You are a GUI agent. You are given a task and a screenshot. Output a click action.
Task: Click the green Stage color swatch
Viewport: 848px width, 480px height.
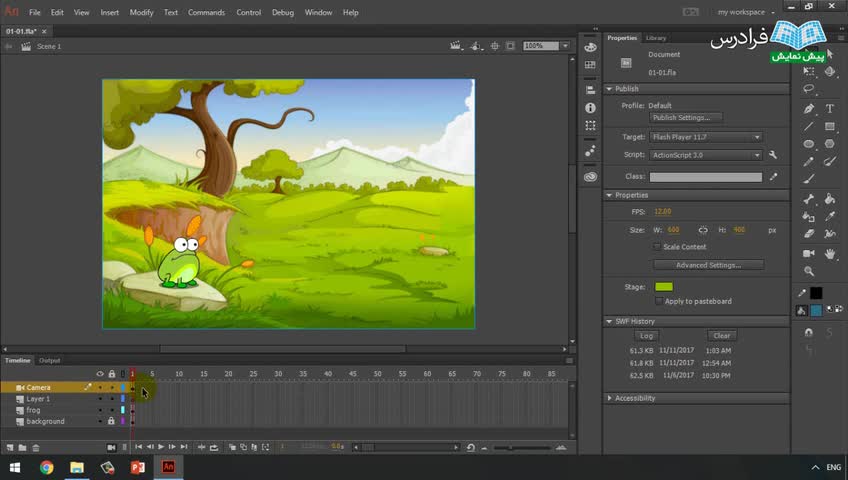(663, 287)
